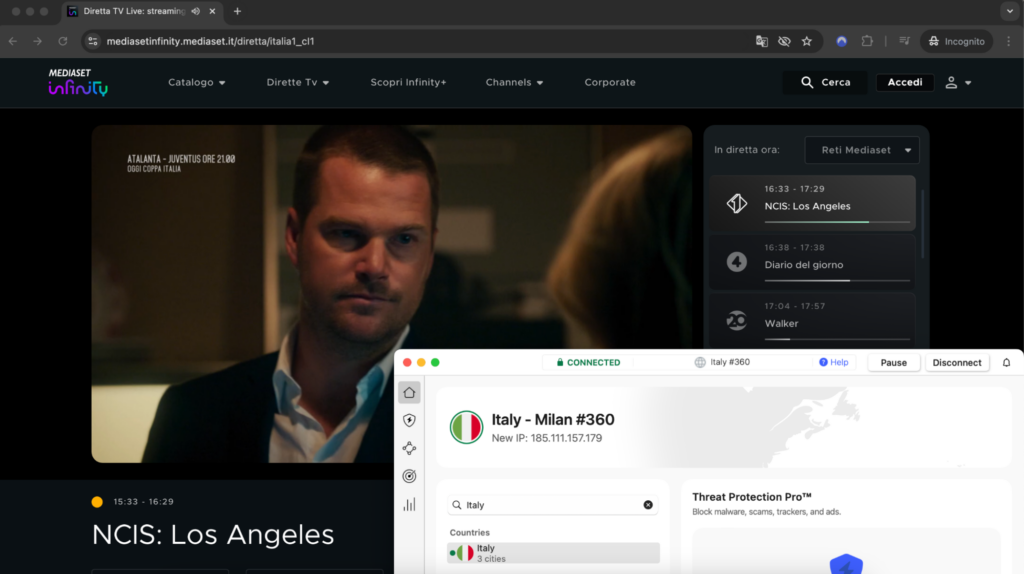Open the media control icon in Chrome toolbar
Viewport: 1024px width, 574px height.
(x=904, y=41)
